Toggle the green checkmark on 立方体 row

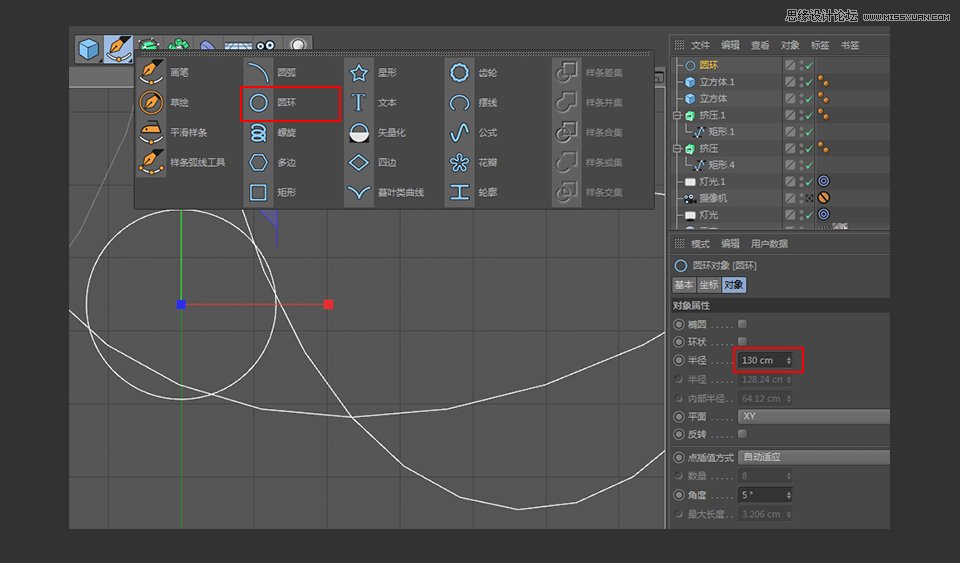(x=809, y=99)
